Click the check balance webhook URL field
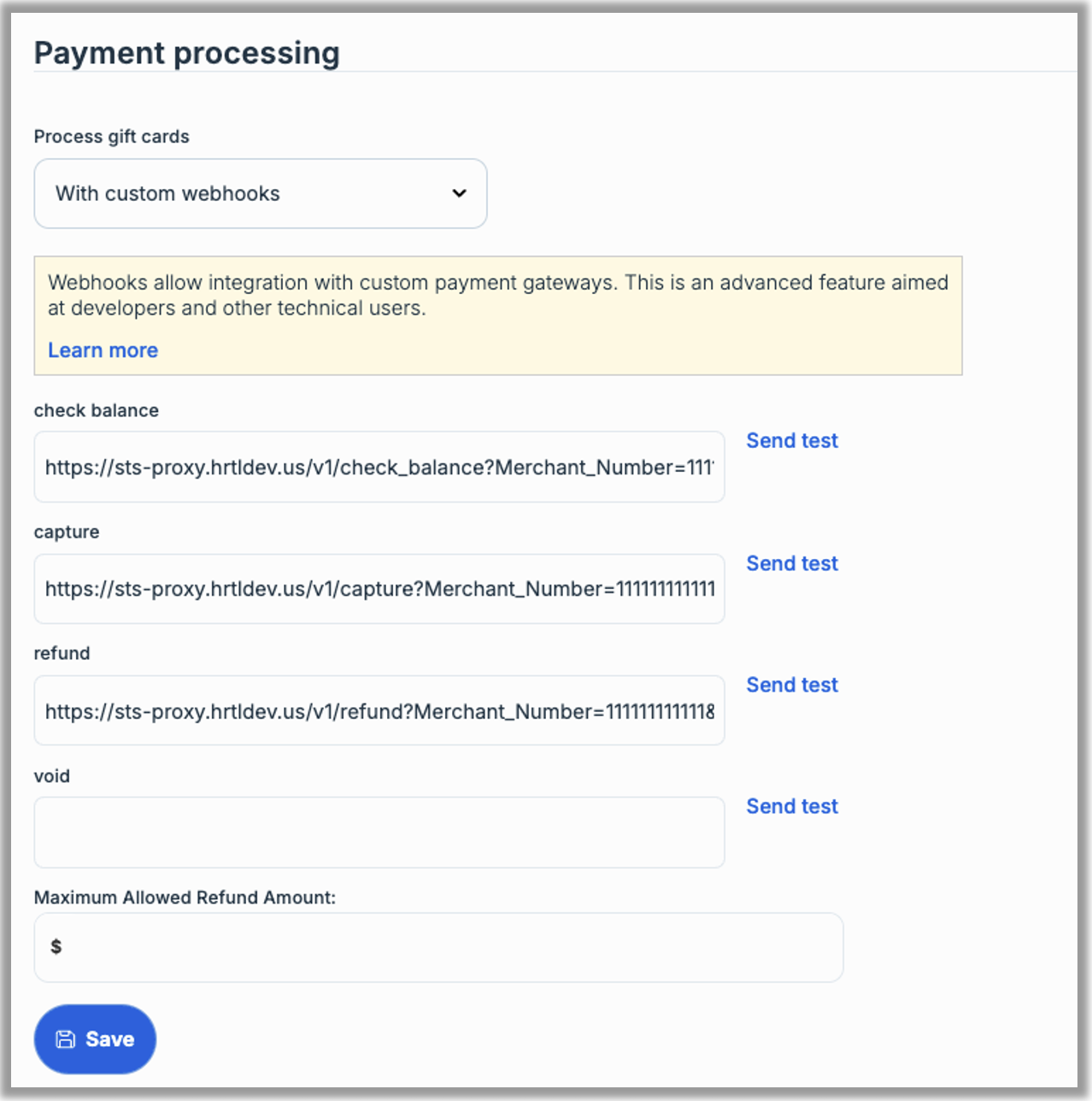This screenshot has height=1101, width=1092. click(379, 468)
